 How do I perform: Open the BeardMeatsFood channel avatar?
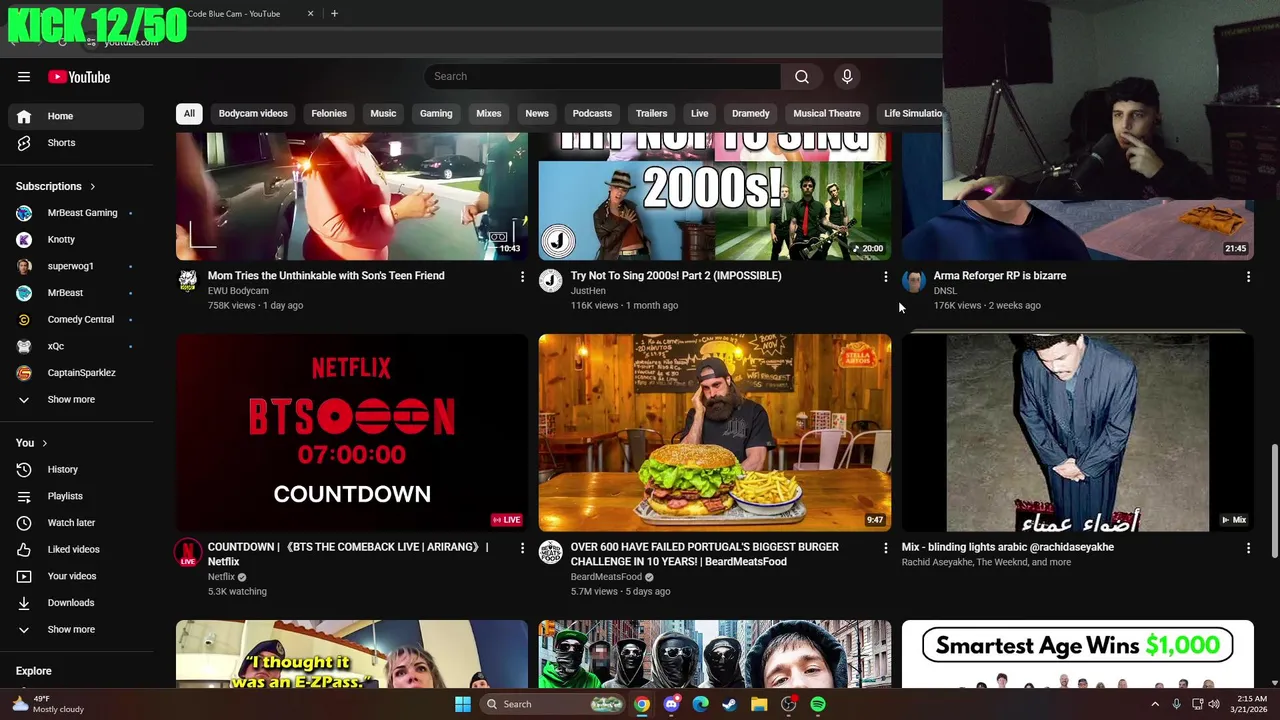551,552
